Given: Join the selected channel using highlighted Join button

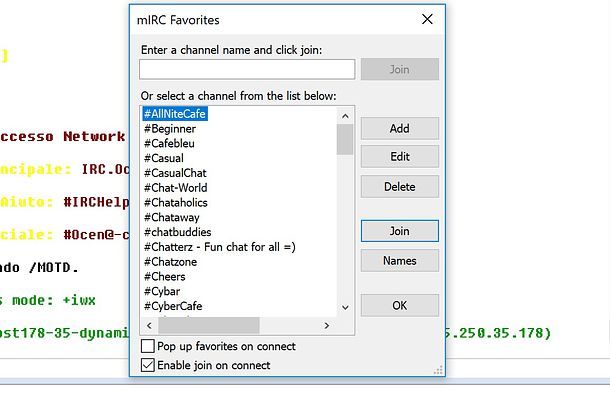Looking at the screenshot, I should click(400, 231).
